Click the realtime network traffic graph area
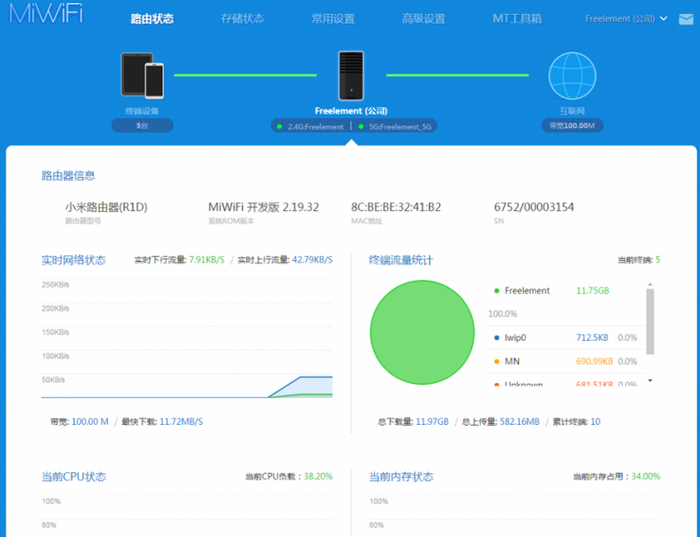The image size is (700, 537). click(x=187, y=338)
